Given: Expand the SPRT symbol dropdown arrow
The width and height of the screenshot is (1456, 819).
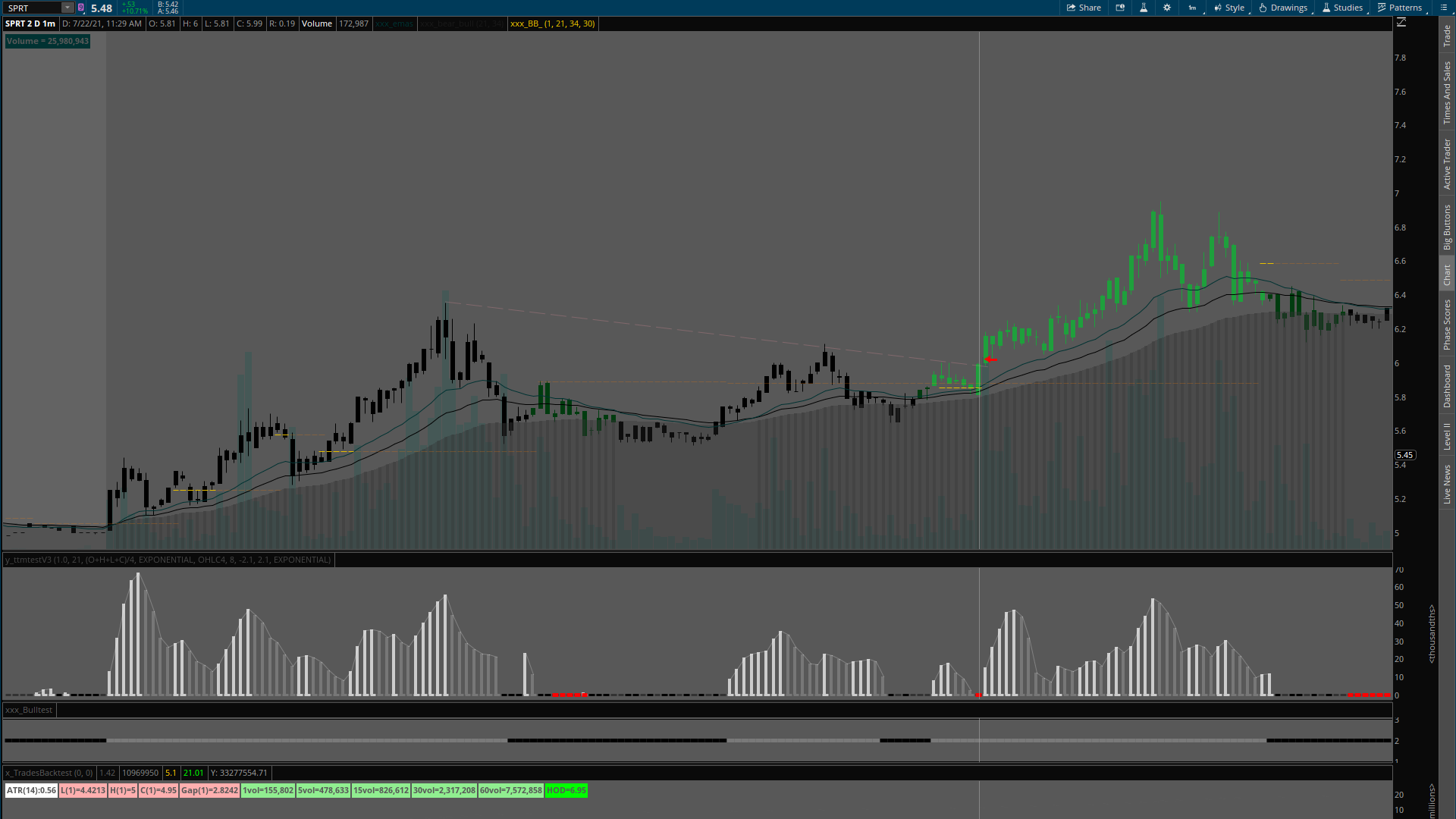Looking at the screenshot, I should [x=67, y=8].
